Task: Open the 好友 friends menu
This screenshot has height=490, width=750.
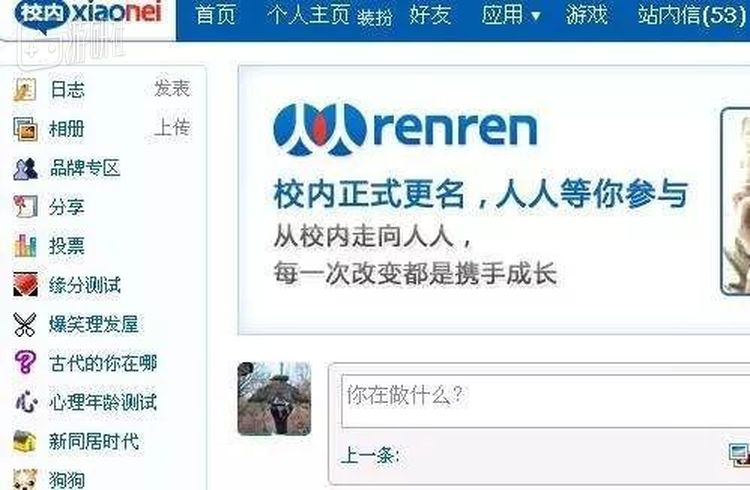Action: (x=430, y=15)
